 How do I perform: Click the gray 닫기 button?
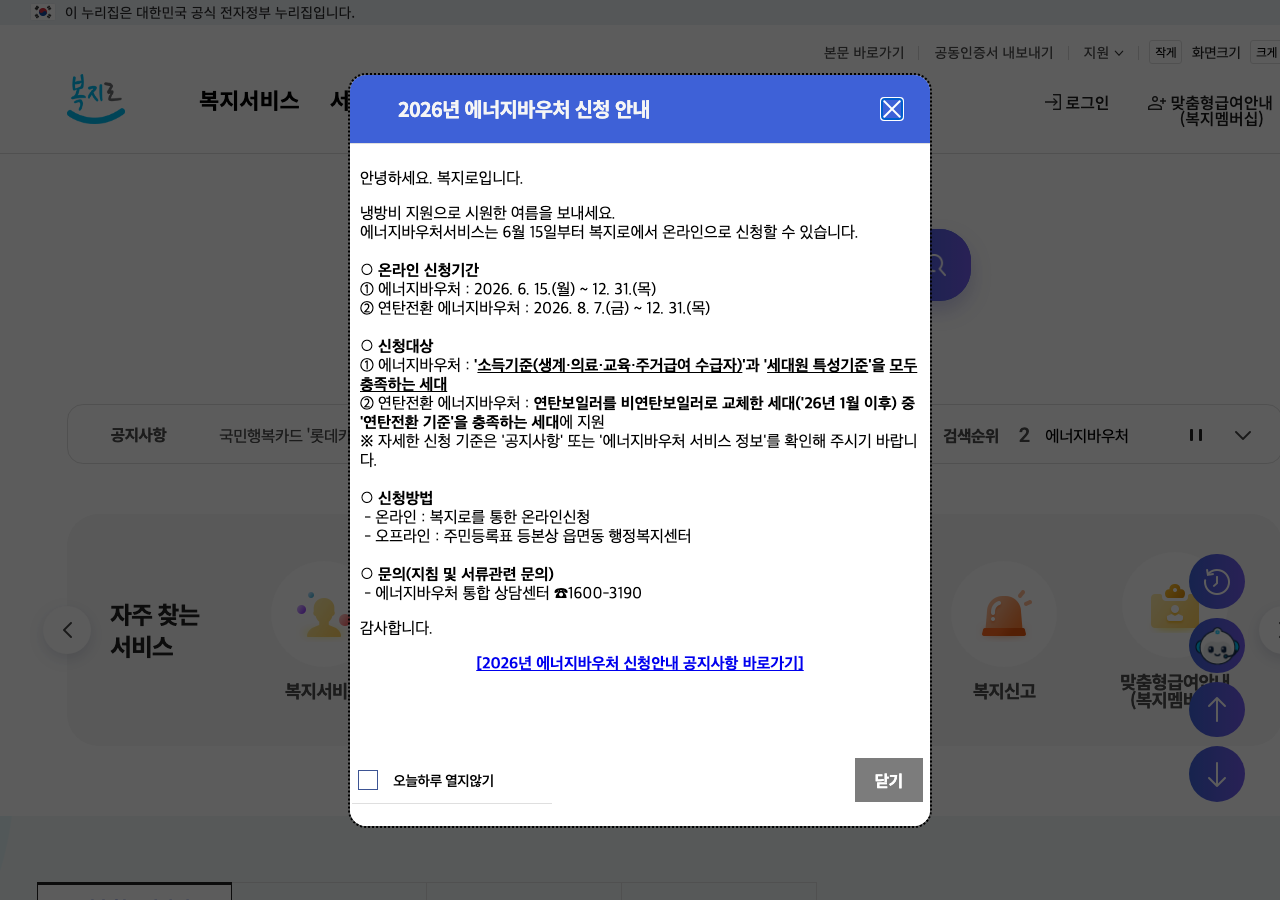[x=889, y=780]
